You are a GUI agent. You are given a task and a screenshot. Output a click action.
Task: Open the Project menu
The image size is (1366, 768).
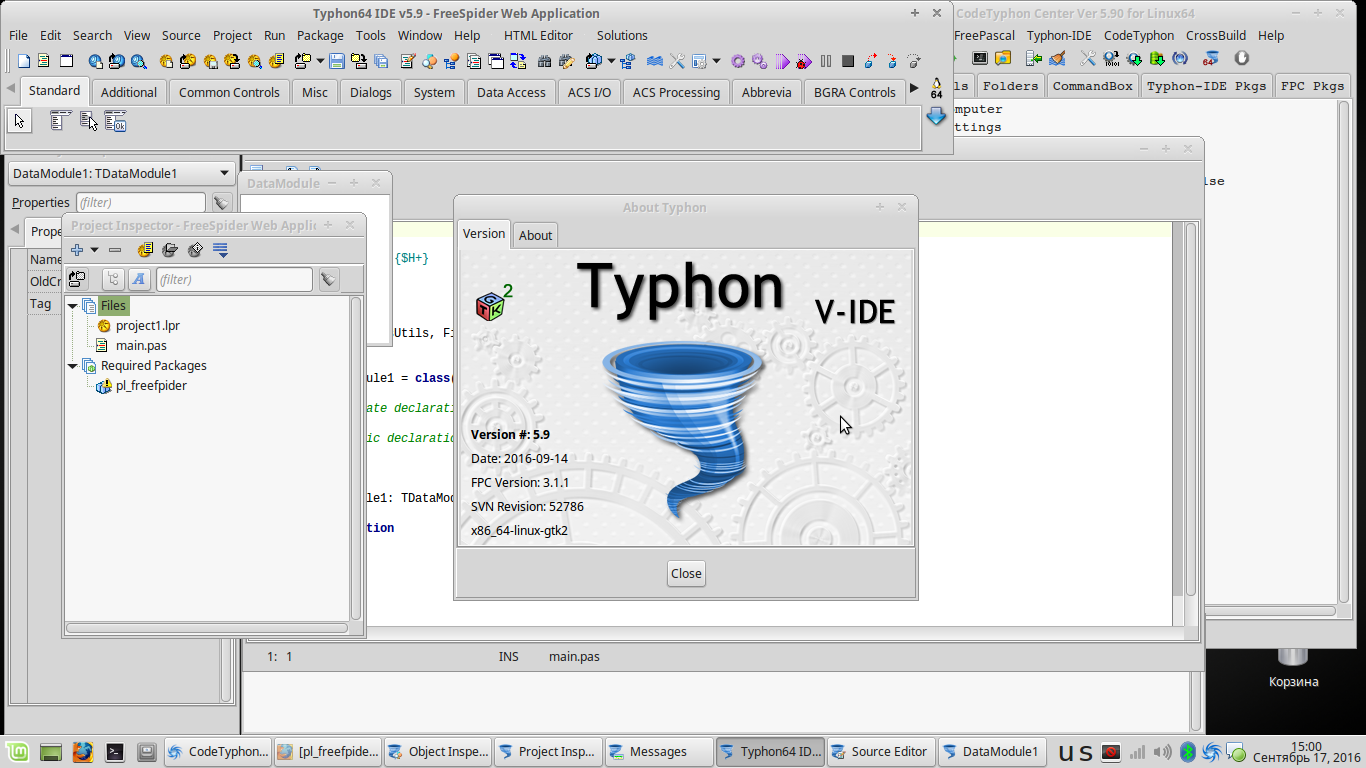tap(233, 35)
